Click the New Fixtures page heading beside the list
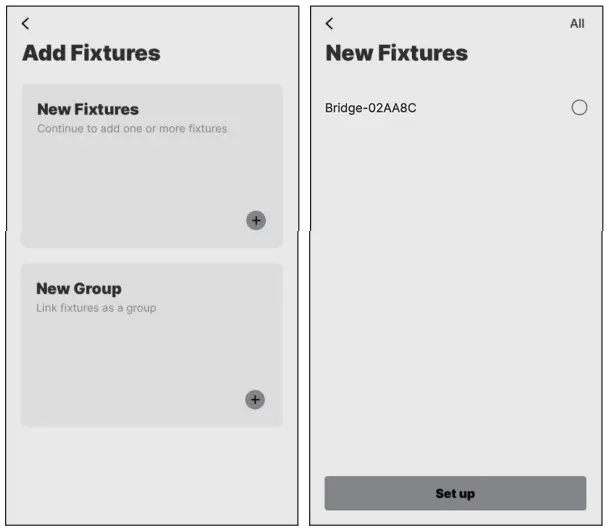 pyautogui.click(x=396, y=54)
